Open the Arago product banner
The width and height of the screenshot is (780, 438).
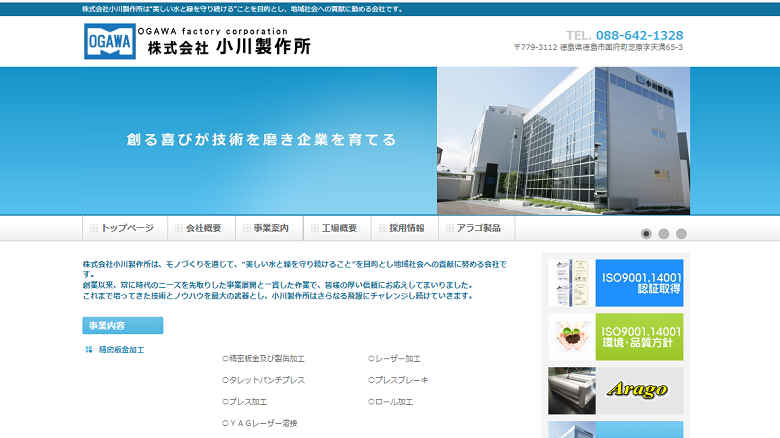[x=615, y=390]
